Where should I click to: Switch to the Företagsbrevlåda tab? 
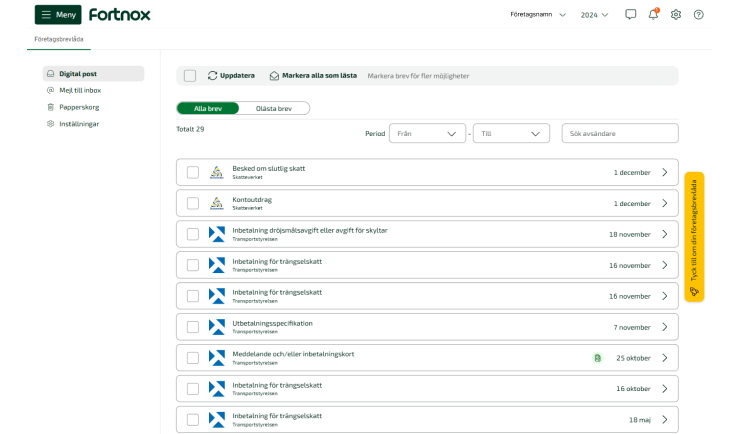pyautogui.click(x=59, y=39)
